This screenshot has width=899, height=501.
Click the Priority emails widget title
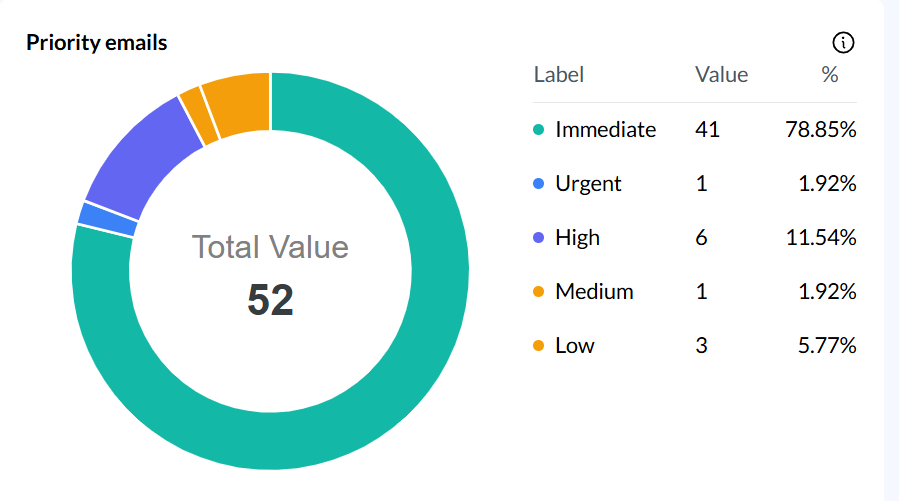[x=97, y=43]
